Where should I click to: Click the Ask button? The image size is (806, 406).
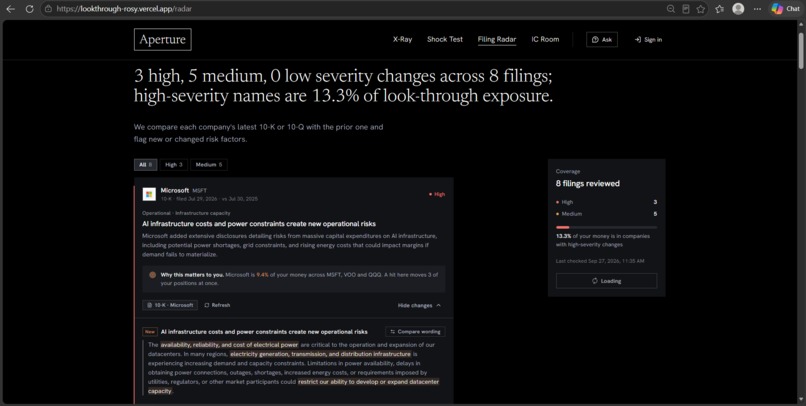pos(602,40)
